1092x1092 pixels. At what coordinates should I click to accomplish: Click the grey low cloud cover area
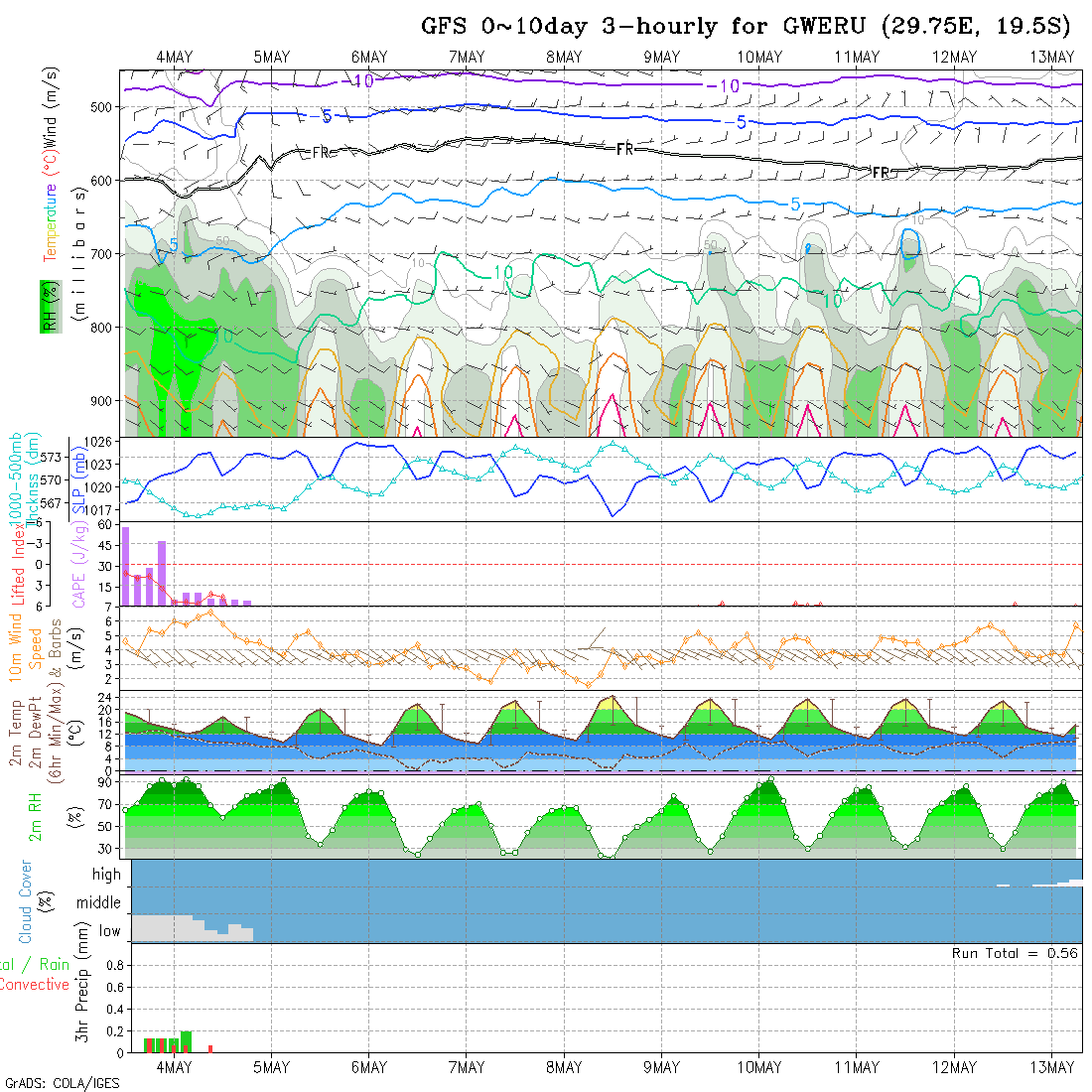click(159, 927)
